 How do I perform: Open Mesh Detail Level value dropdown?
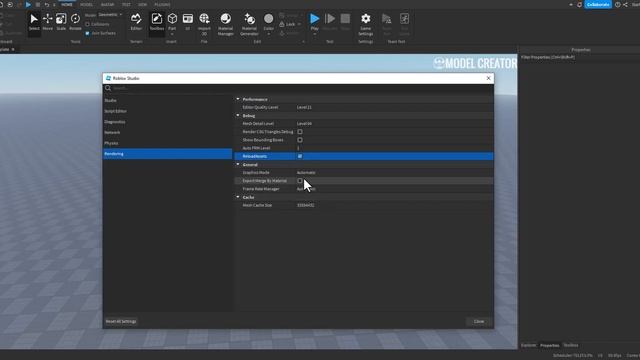[394, 124]
